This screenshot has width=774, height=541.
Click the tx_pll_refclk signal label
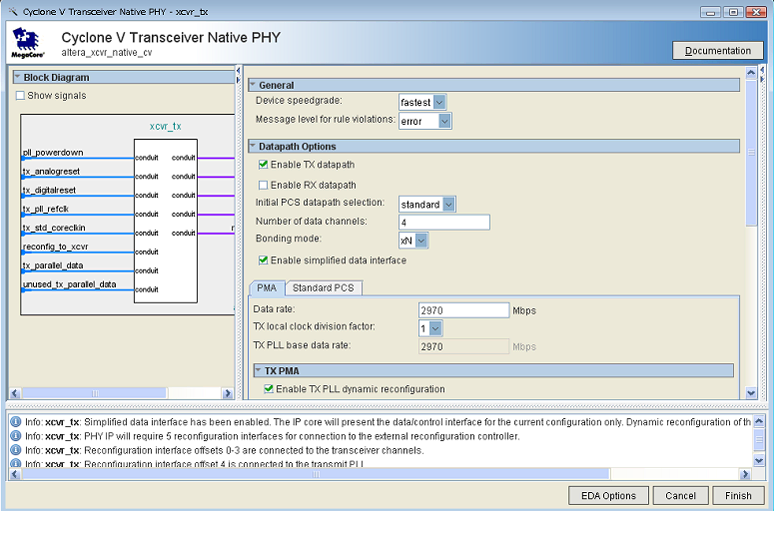pyautogui.click(x=45, y=209)
